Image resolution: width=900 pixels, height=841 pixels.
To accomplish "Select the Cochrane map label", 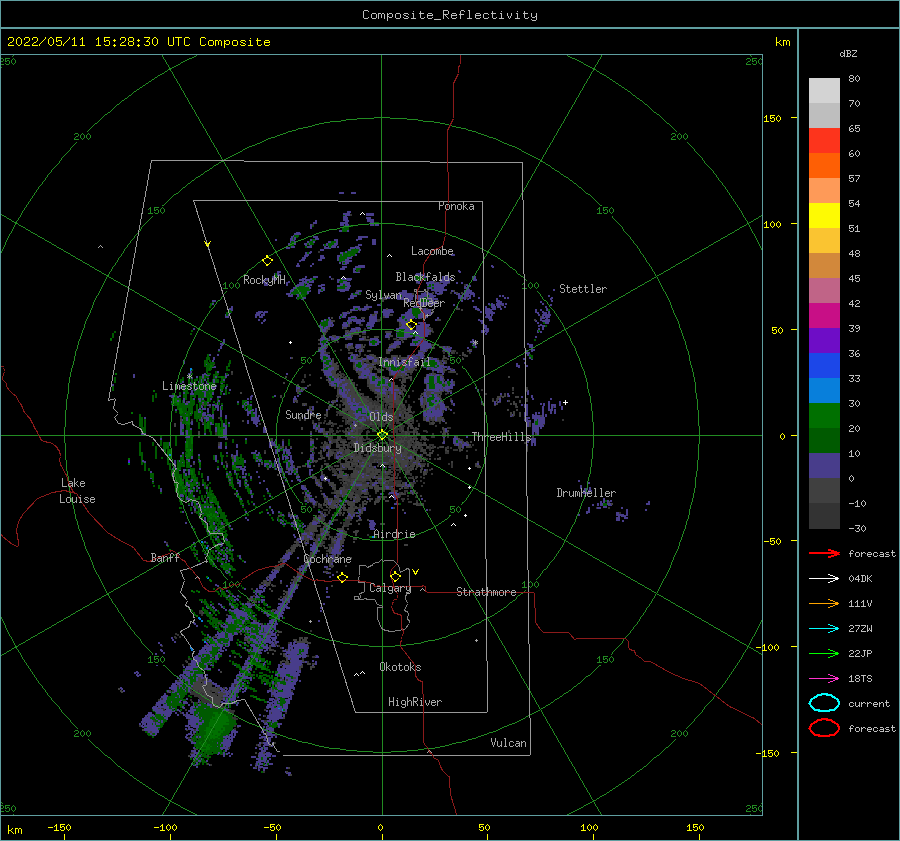I will pos(327,559).
